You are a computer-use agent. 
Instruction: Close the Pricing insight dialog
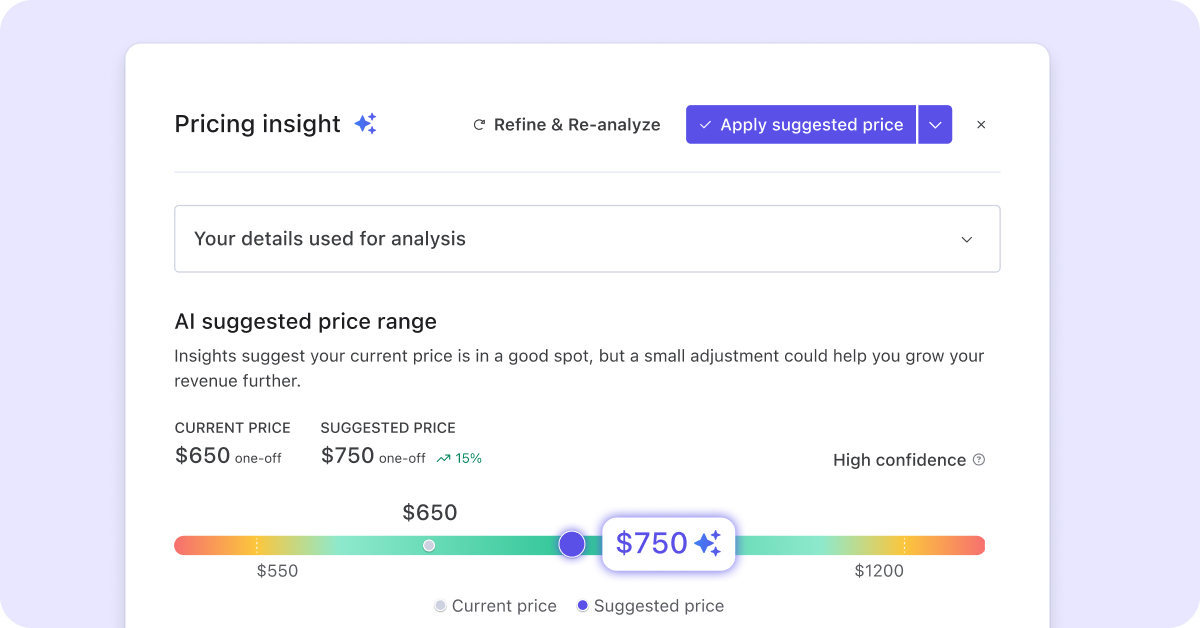pos(981,125)
